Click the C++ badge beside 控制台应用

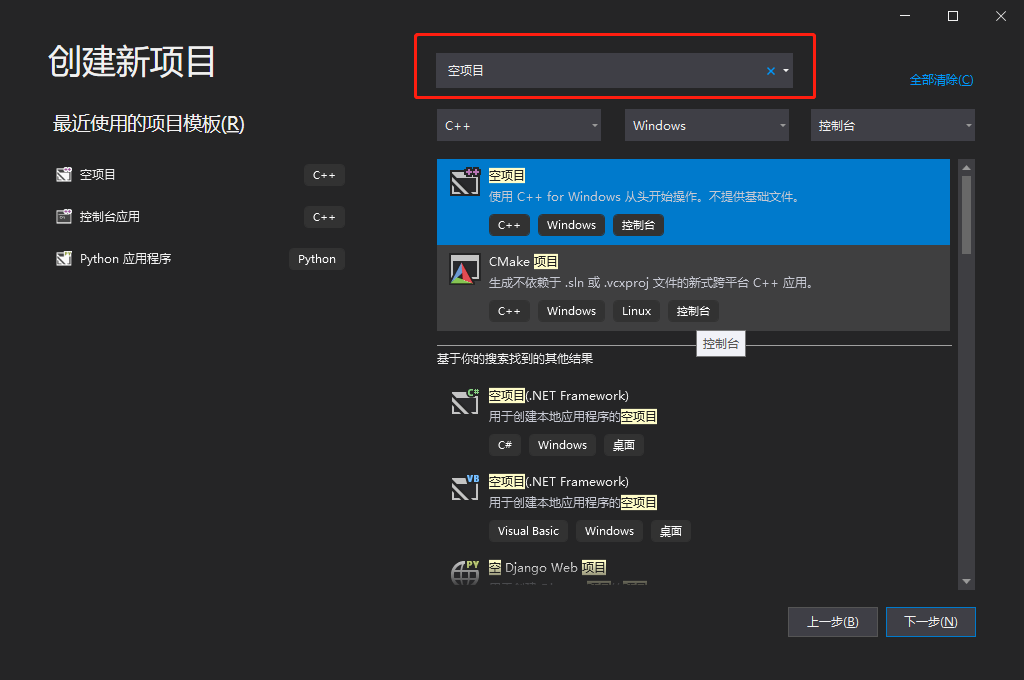(324, 217)
